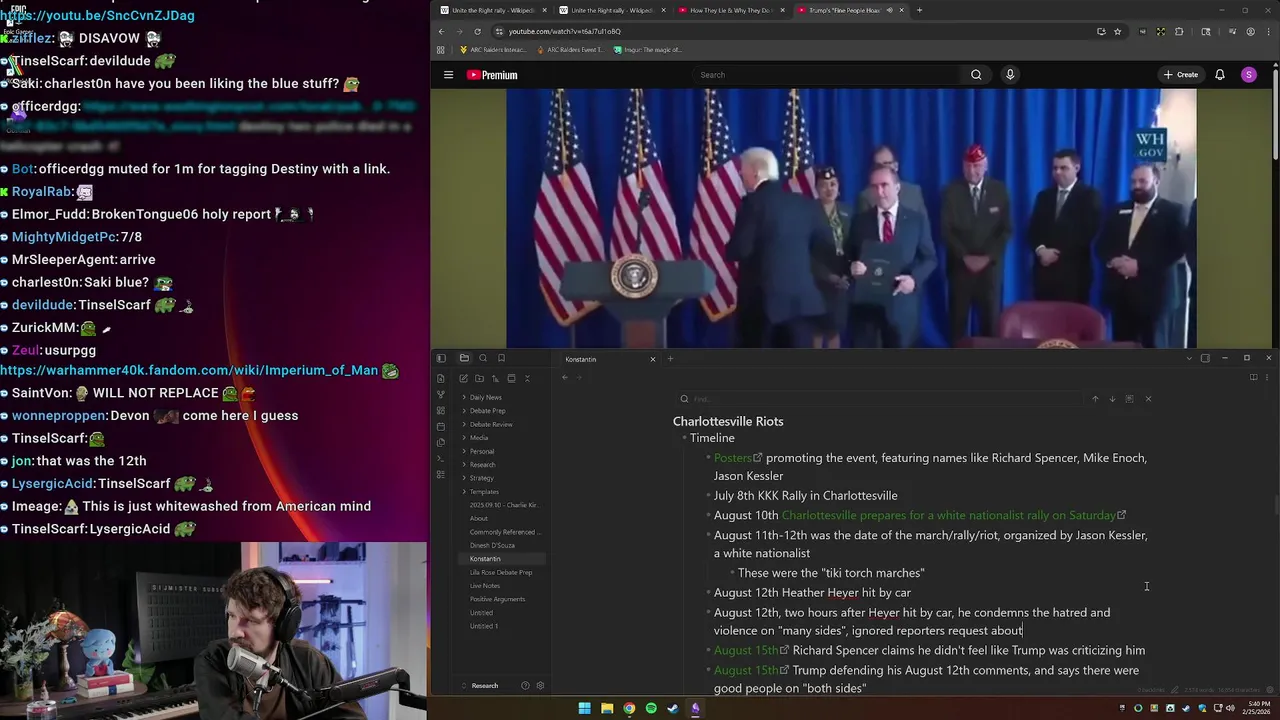The height and width of the screenshot is (720, 1280).
Task: Open the Posters link in Timeline
Action: click(x=737, y=458)
